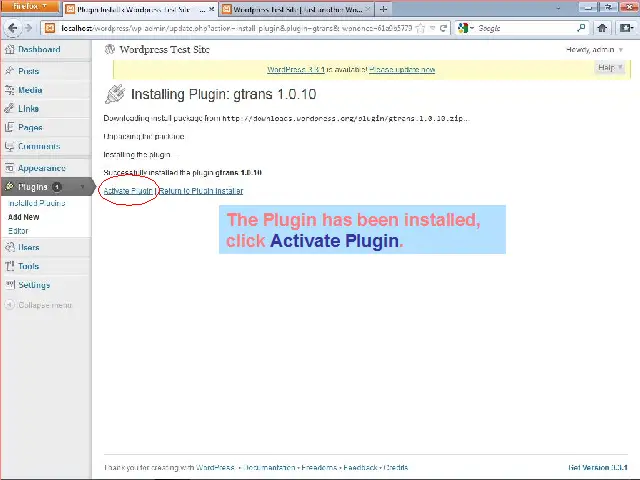Open the Comments menu
This screenshot has height=480, width=640.
[39, 146]
